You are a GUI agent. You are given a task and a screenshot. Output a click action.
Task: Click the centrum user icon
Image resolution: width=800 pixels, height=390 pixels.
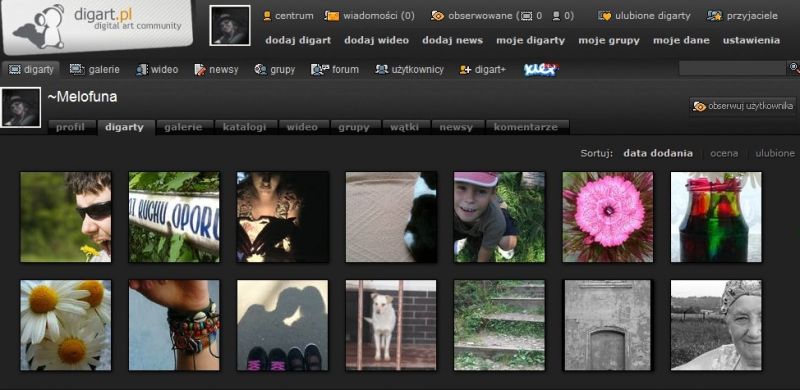pyautogui.click(x=267, y=16)
